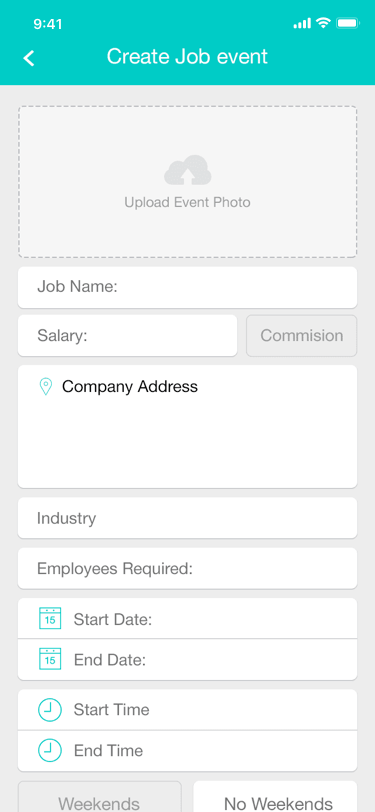Focus the Salary input field
375x812 pixels.
(x=127, y=336)
